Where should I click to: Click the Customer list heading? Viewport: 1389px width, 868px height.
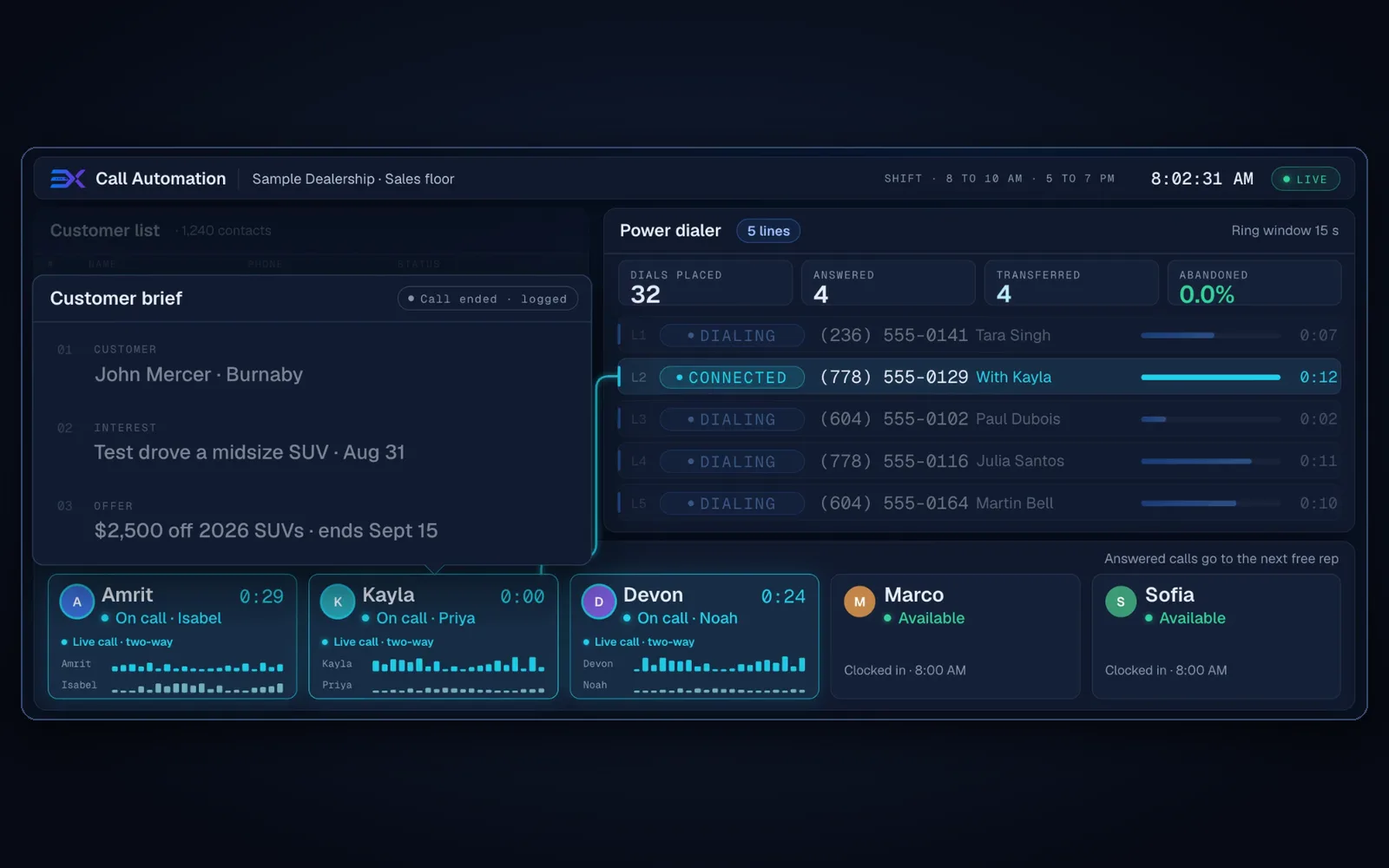[x=105, y=231]
